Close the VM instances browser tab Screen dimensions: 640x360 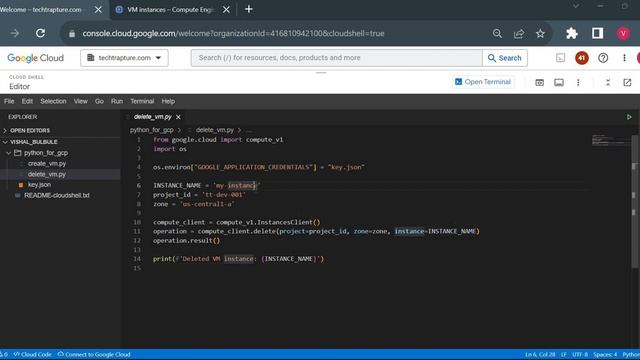click(226, 9)
